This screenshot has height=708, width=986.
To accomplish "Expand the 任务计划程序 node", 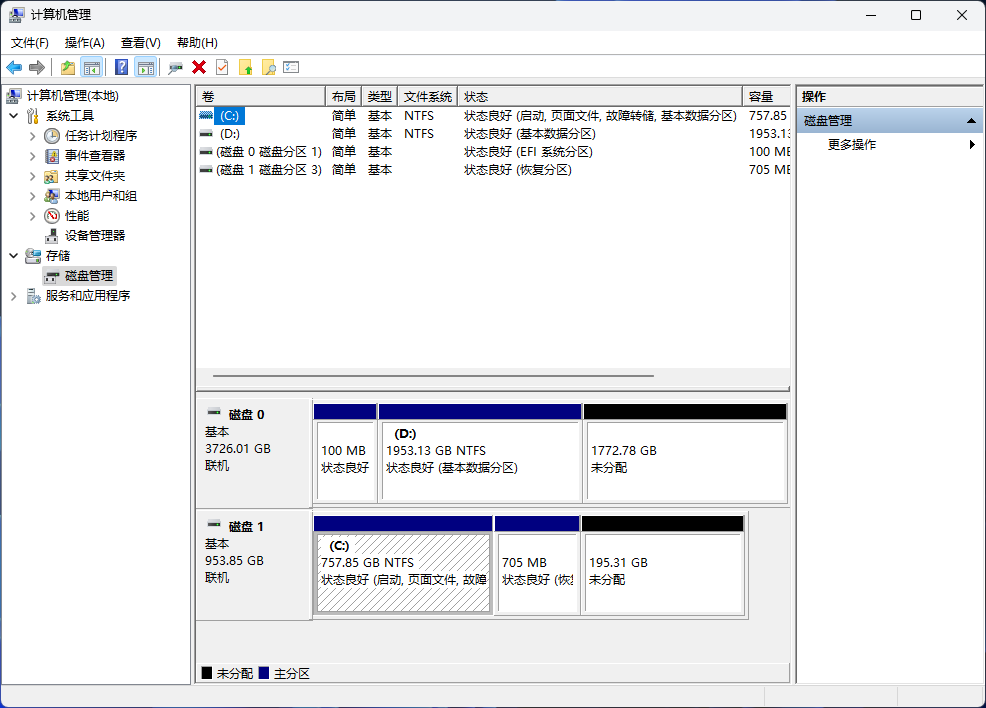I will (x=32, y=136).
